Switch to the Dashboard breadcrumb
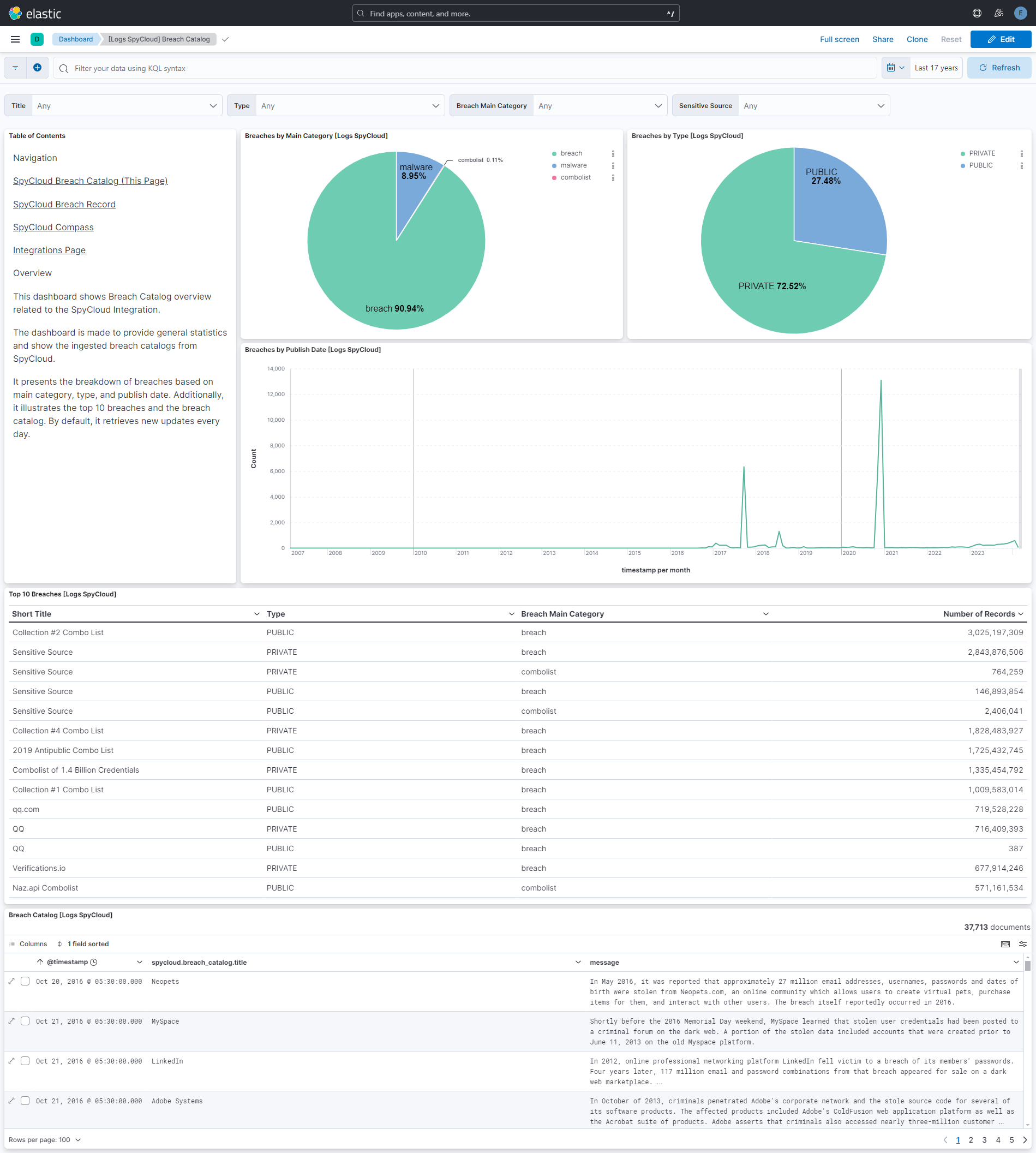 click(75, 39)
